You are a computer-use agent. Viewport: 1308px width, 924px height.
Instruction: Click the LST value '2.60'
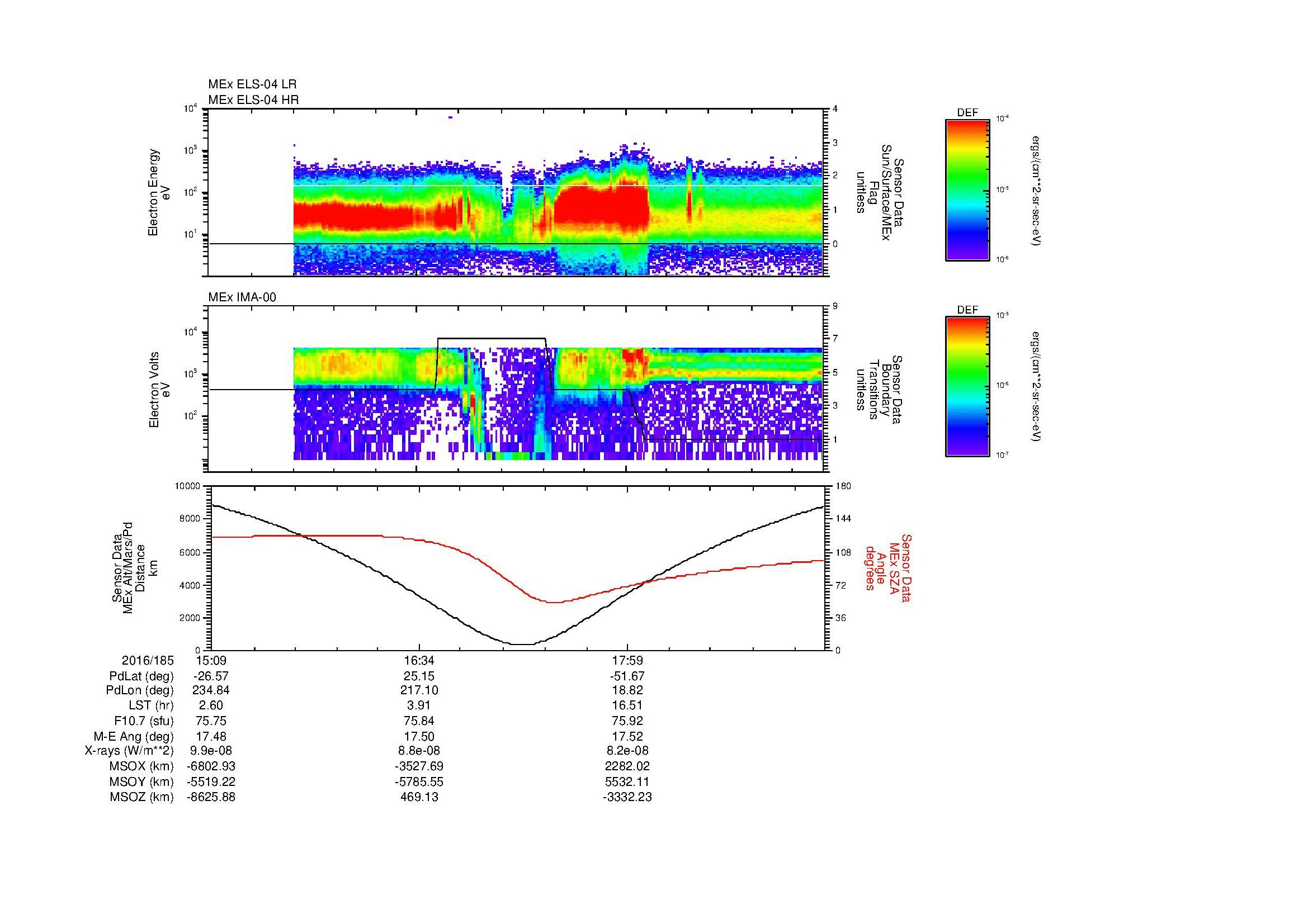point(211,705)
